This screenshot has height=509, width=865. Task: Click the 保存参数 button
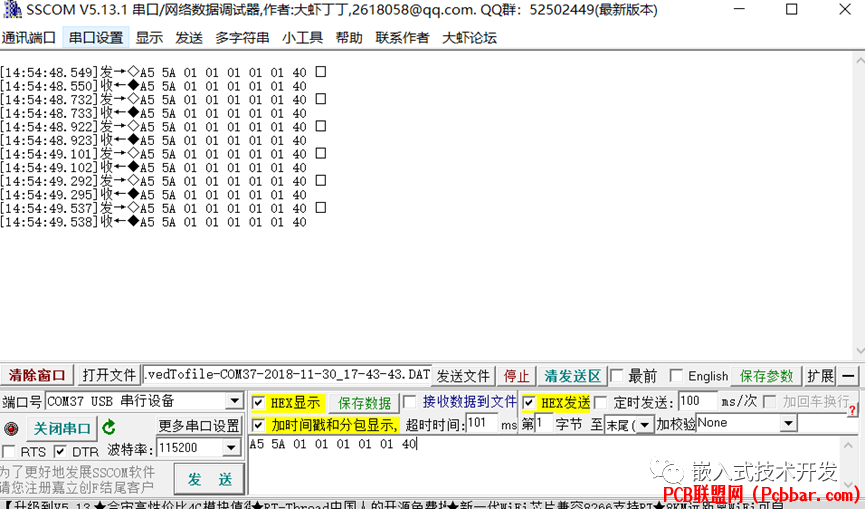(x=766, y=376)
